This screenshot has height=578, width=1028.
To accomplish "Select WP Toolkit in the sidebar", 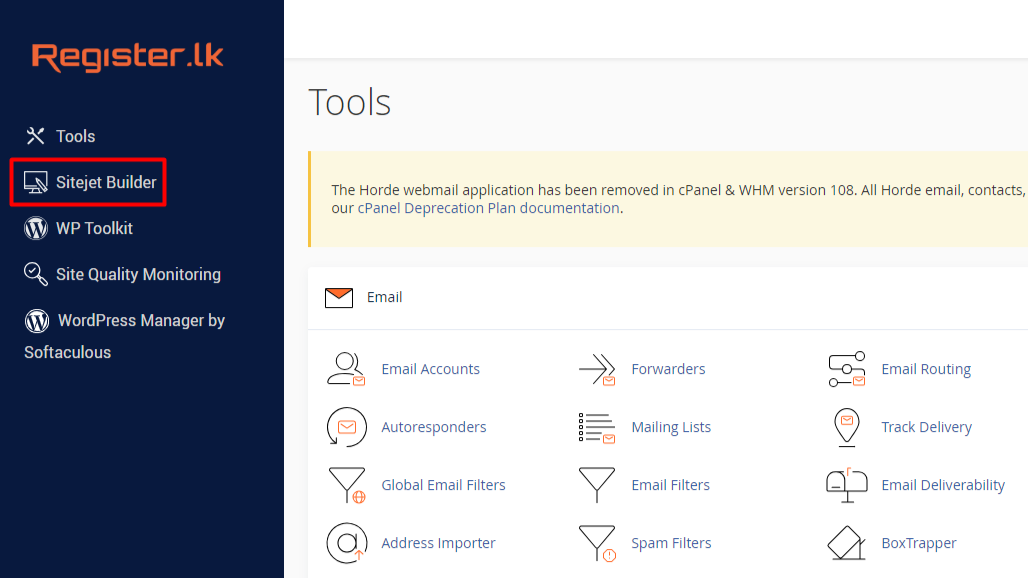I will 94,228.
